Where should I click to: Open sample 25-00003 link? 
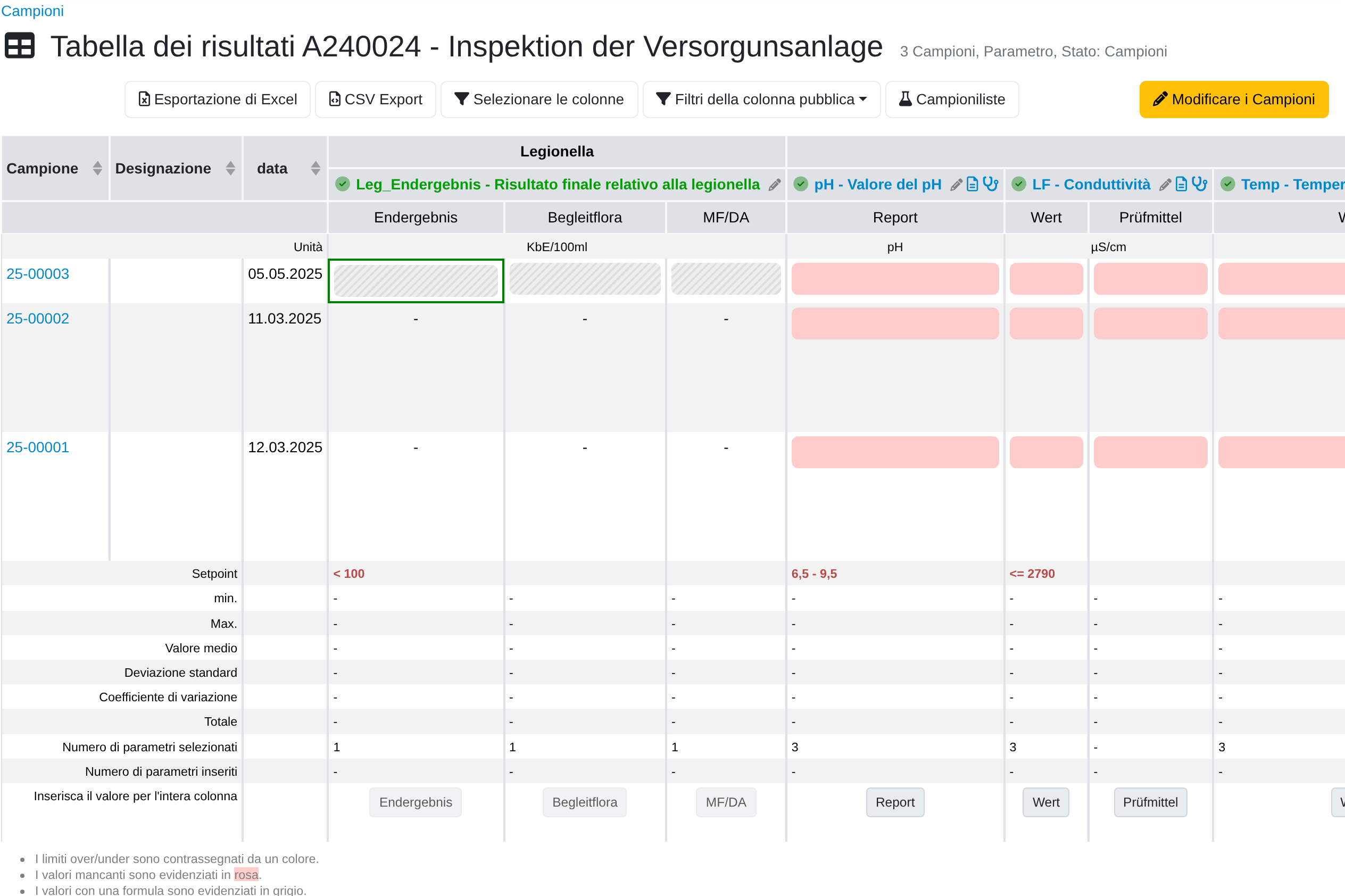[38, 273]
